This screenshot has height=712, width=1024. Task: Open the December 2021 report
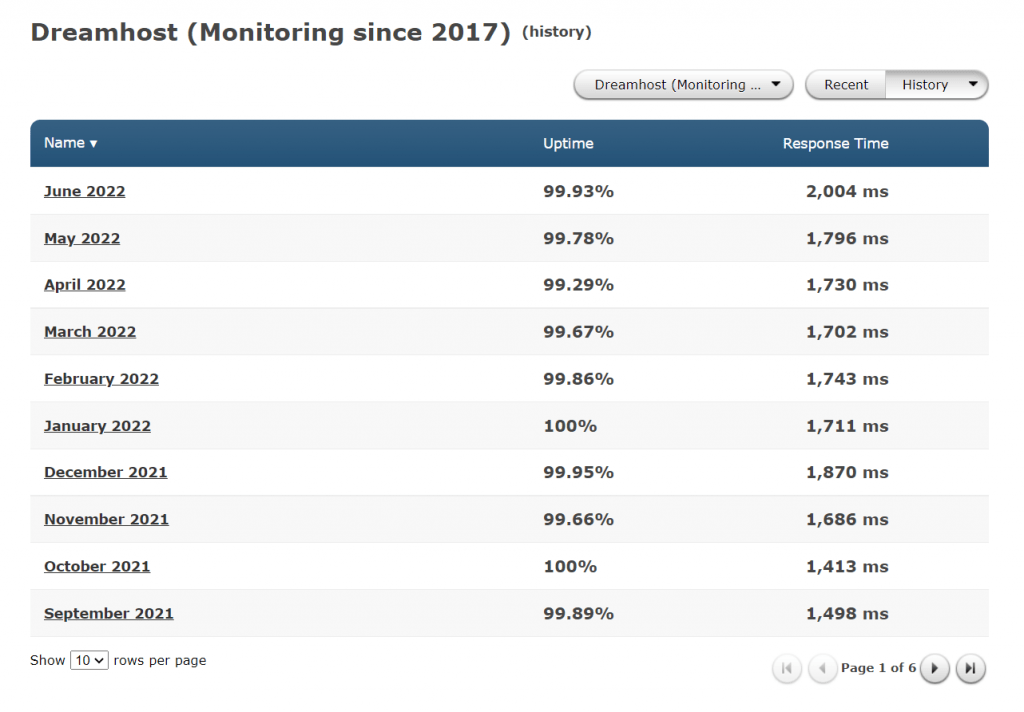[106, 472]
